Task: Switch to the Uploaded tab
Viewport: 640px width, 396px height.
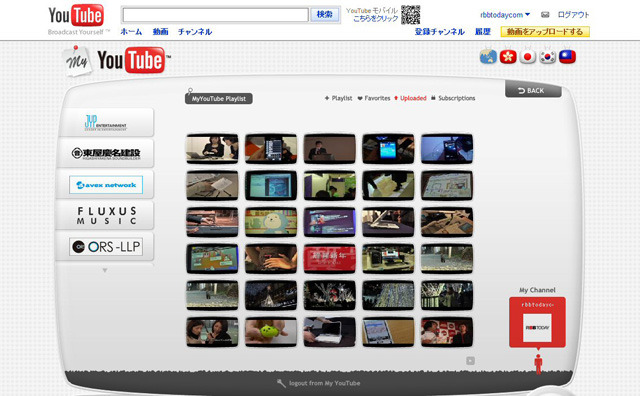Action: click(x=410, y=98)
